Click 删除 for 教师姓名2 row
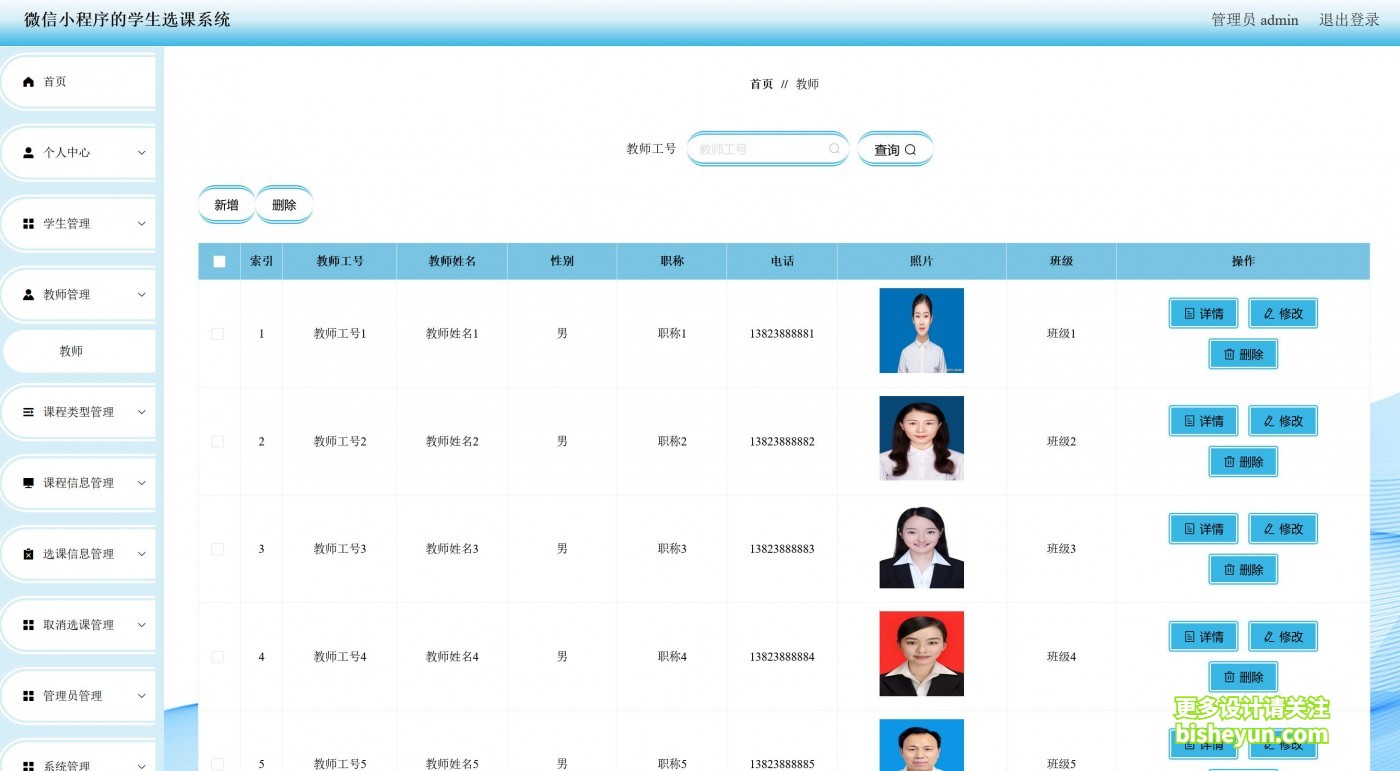 [x=1243, y=462]
